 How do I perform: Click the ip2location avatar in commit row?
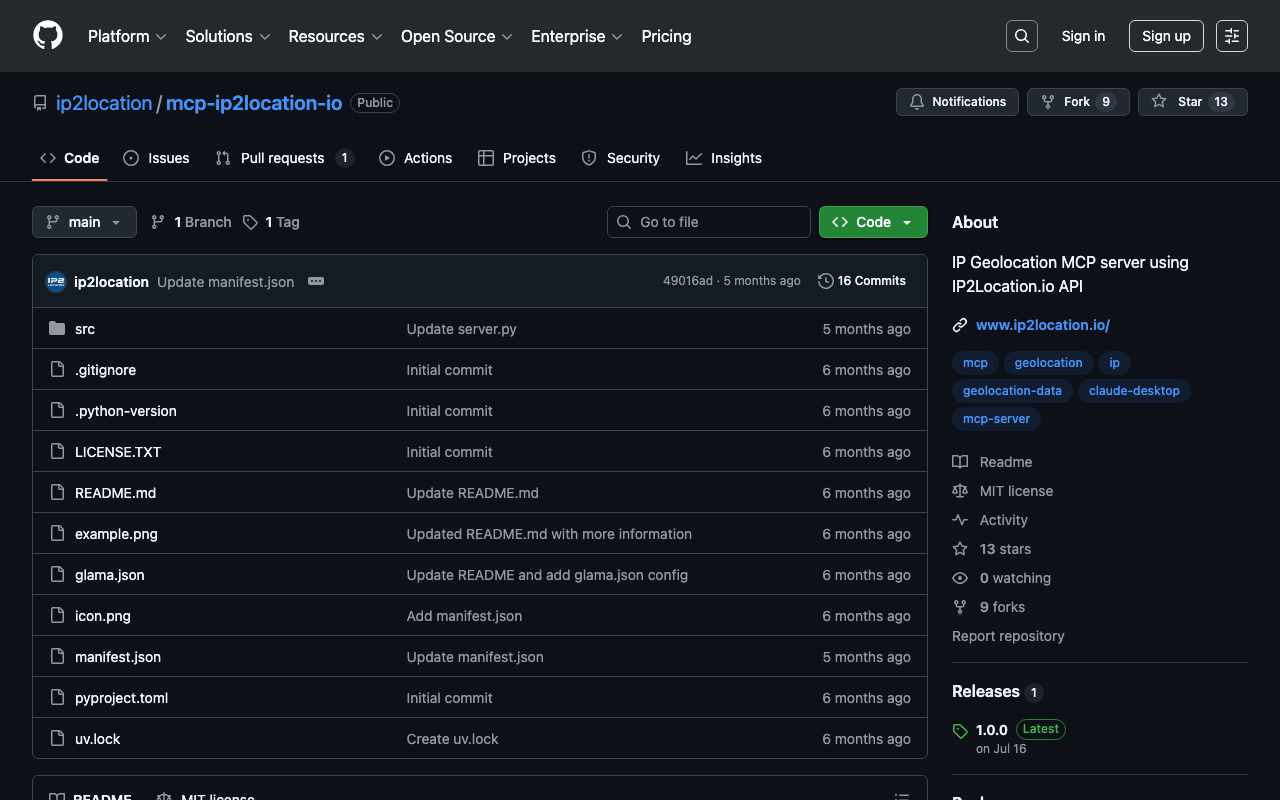point(56,282)
